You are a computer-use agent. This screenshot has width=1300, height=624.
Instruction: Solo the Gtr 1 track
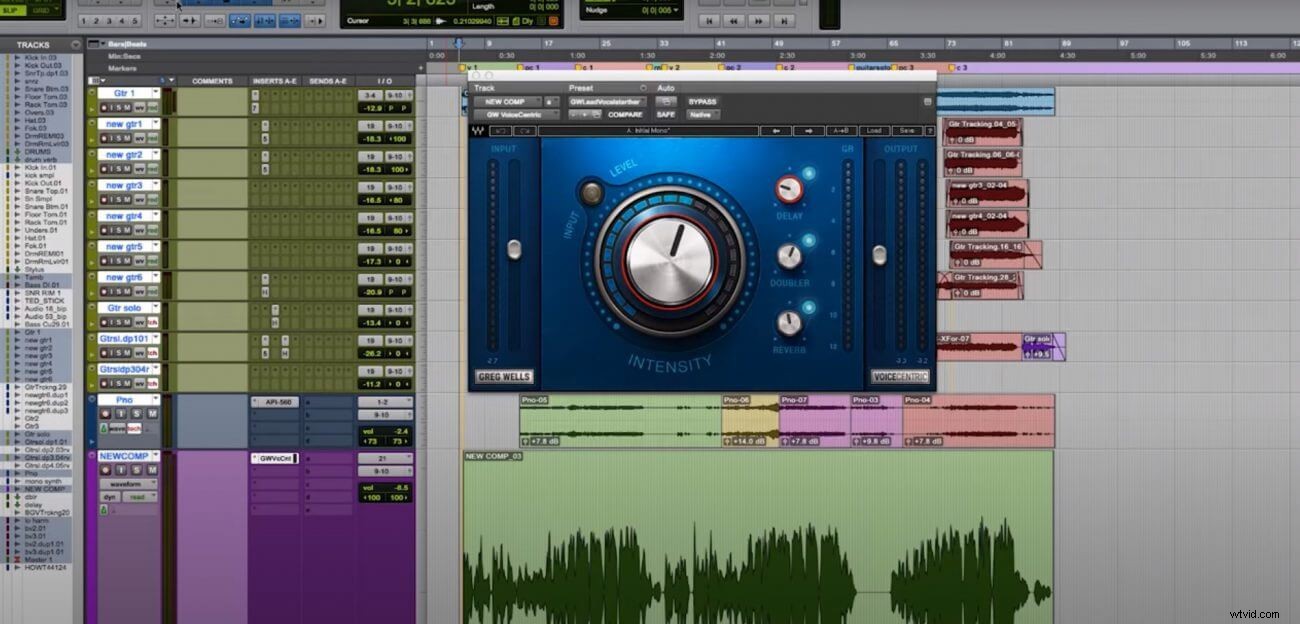(x=118, y=106)
